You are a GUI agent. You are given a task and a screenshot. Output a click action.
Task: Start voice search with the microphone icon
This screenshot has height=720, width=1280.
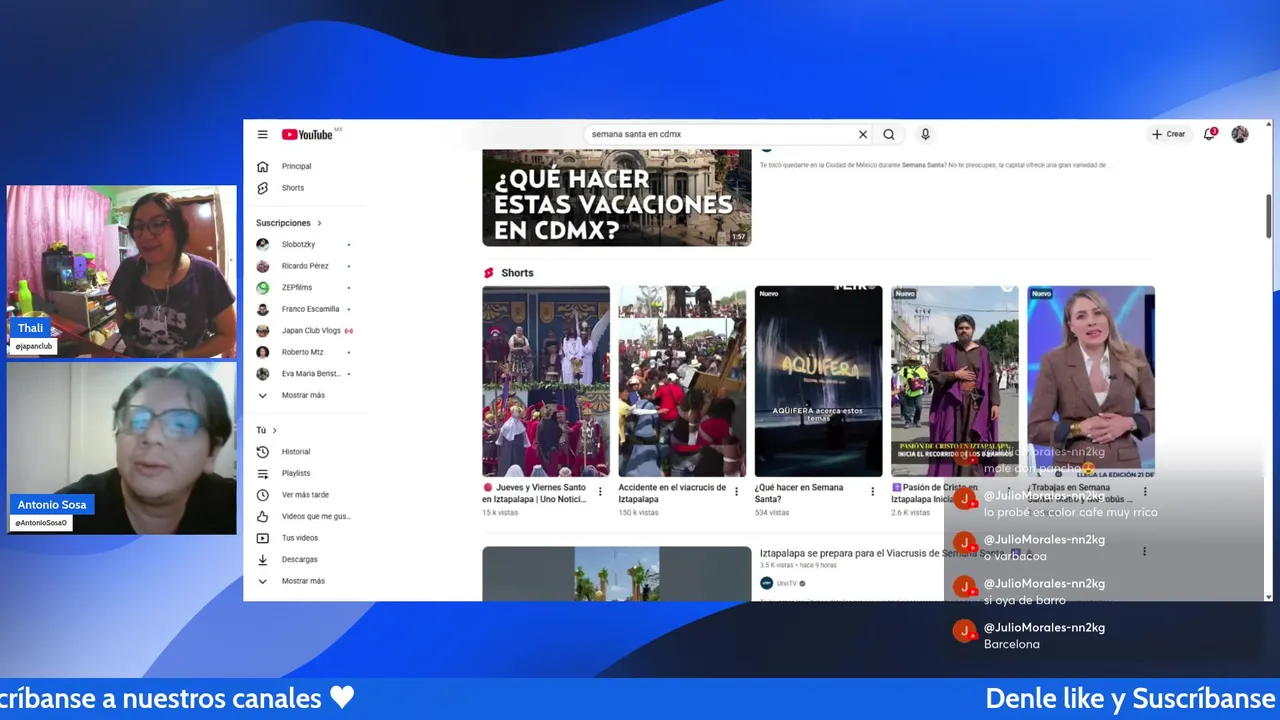(x=925, y=134)
